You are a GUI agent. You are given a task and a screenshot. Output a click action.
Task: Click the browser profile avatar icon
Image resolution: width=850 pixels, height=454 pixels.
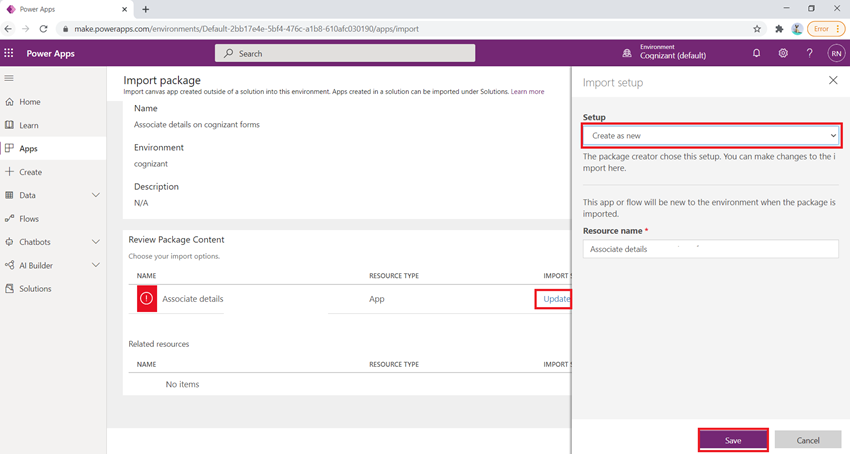pos(796,29)
